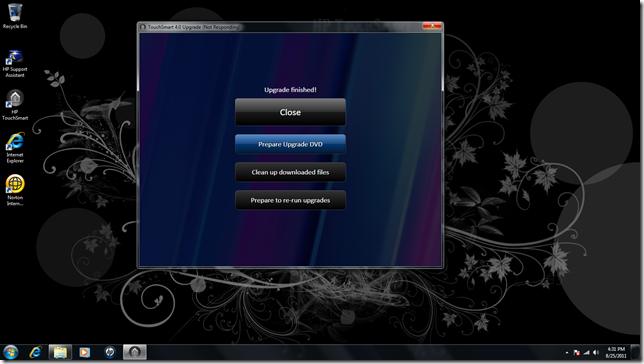644x364 pixels.
Task: Click the Close button in upgrade dialog
Action: [x=290, y=112]
